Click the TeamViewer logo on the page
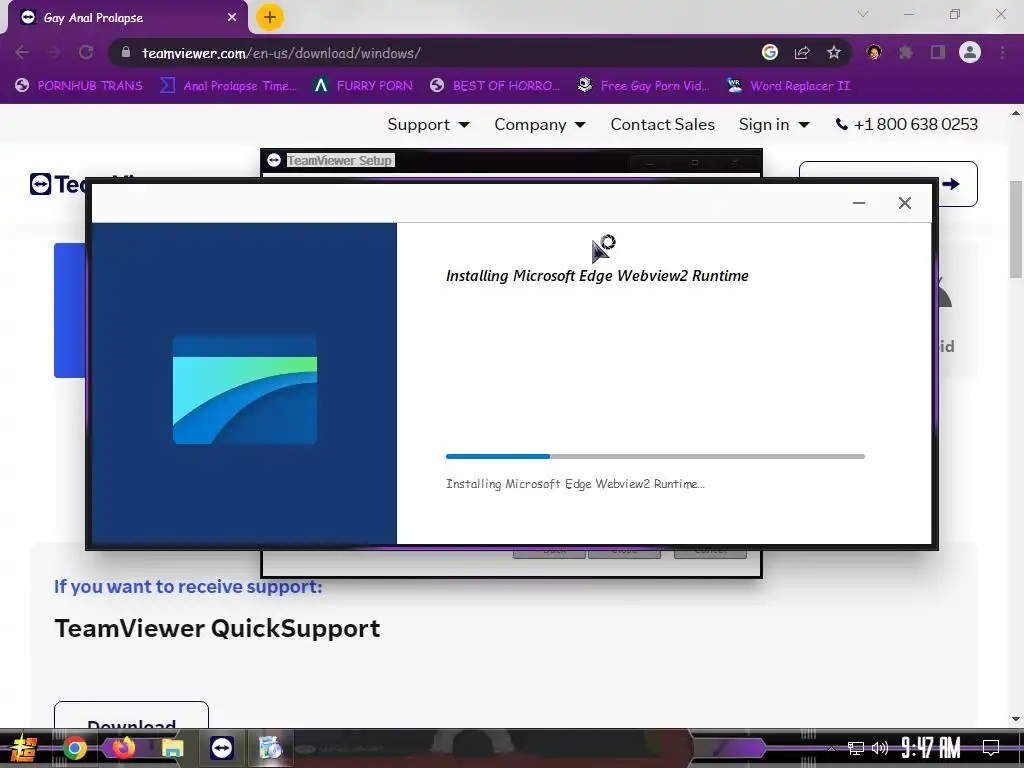 point(57,184)
